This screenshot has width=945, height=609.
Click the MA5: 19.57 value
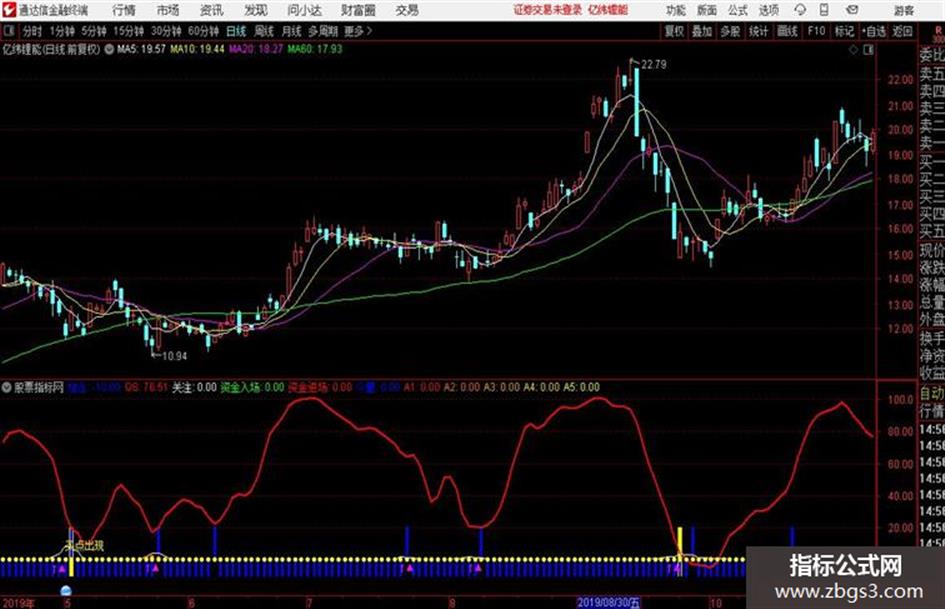(x=142, y=49)
